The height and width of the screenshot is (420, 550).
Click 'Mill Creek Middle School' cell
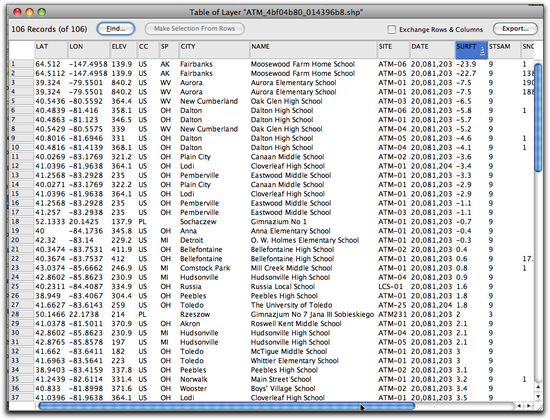click(291, 268)
